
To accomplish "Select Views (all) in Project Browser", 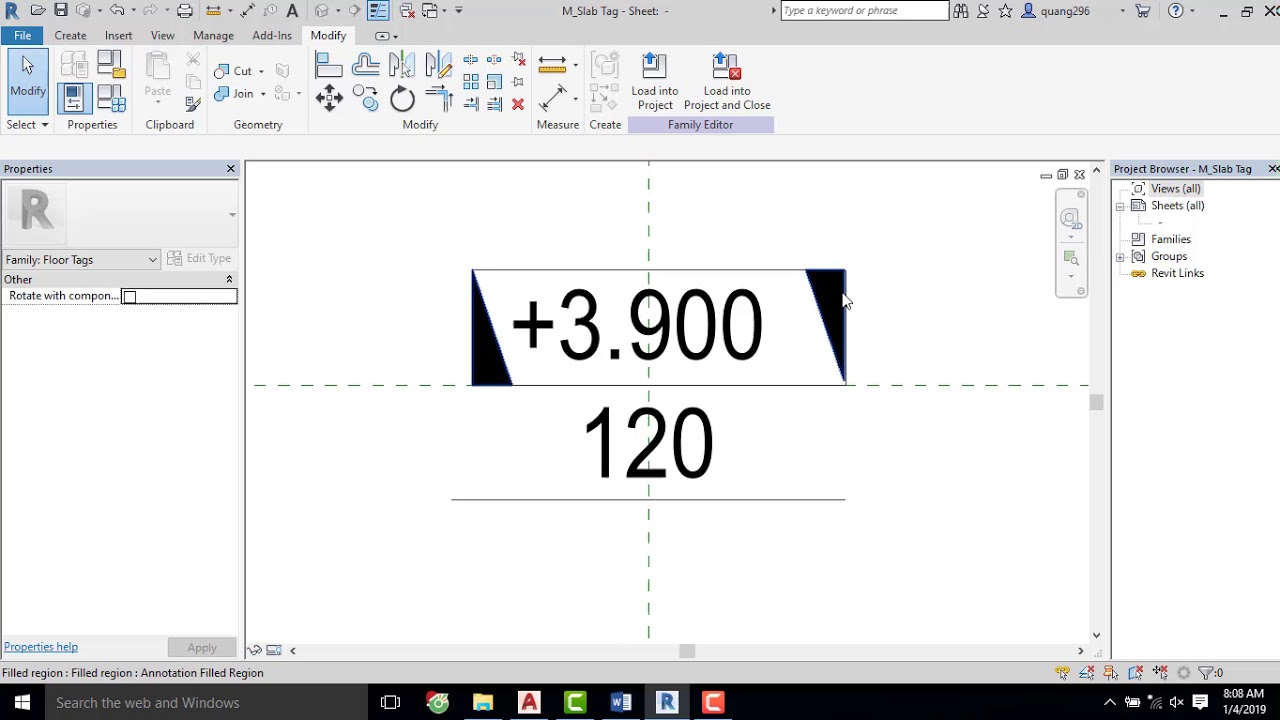I will [x=1175, y=189].
